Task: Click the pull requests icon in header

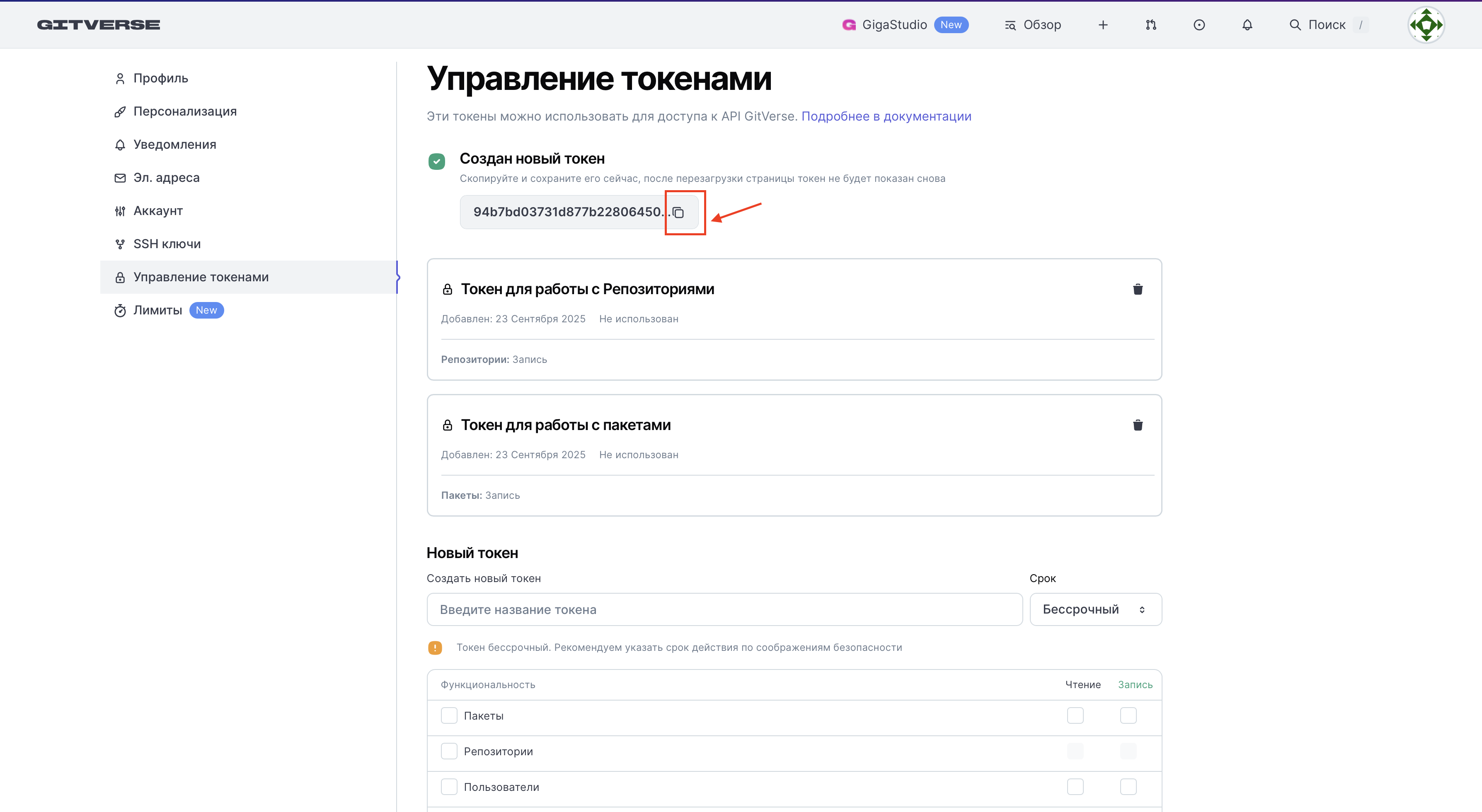Action: (x=1150, y=25)
